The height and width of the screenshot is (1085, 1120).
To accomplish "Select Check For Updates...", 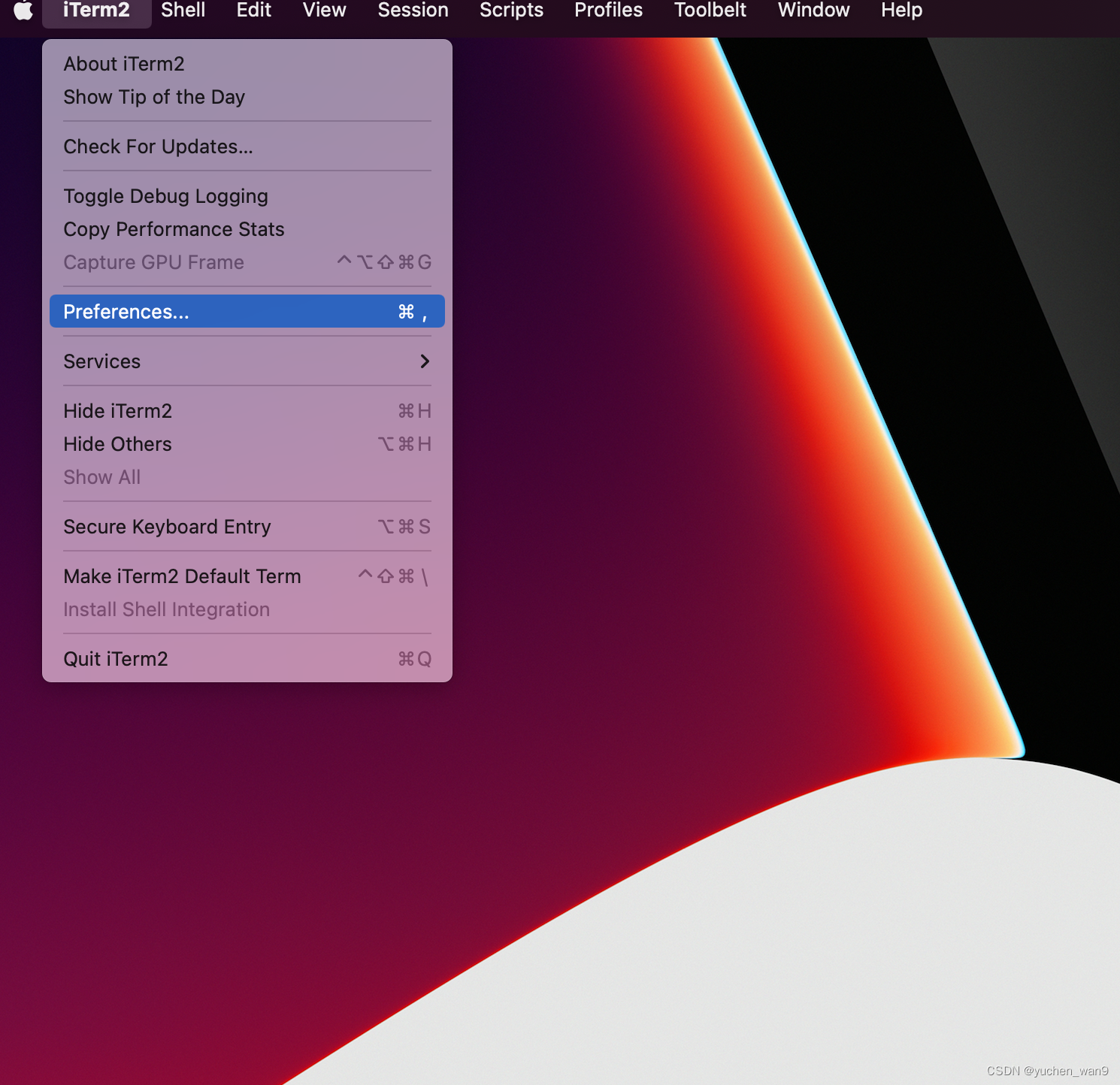I will (247, 147).
